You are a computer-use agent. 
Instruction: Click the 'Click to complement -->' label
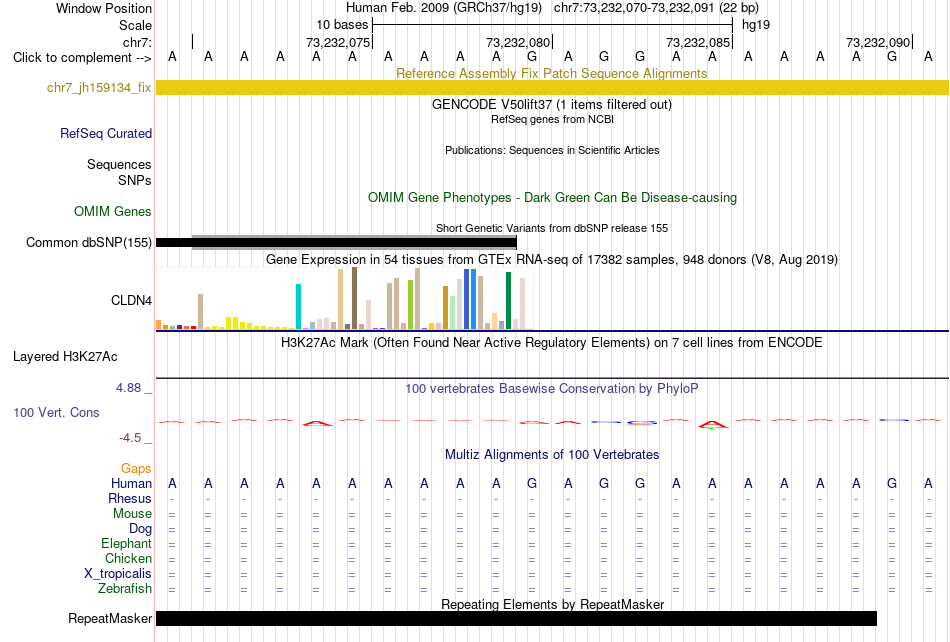(x=82, y=58)
